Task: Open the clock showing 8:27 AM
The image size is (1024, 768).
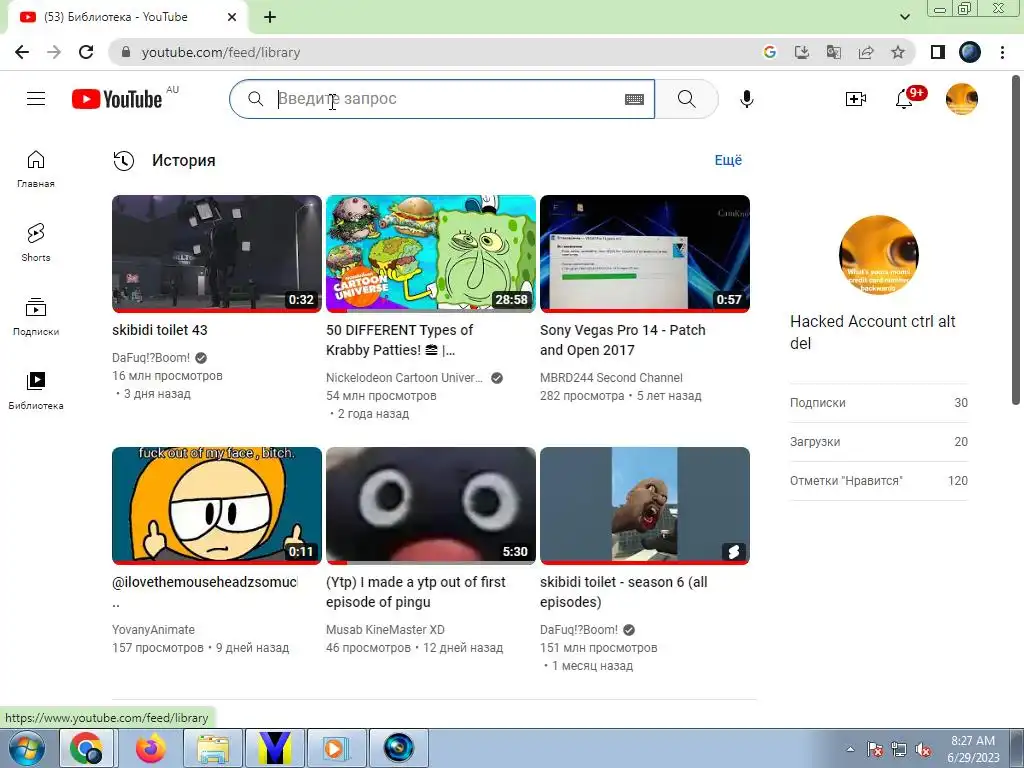Action: coord(973,748)
